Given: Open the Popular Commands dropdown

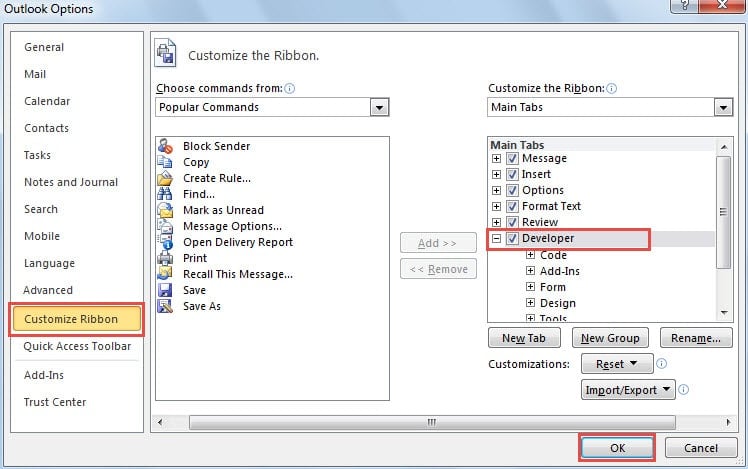Looking at the screenshot, I should (379, 107).
